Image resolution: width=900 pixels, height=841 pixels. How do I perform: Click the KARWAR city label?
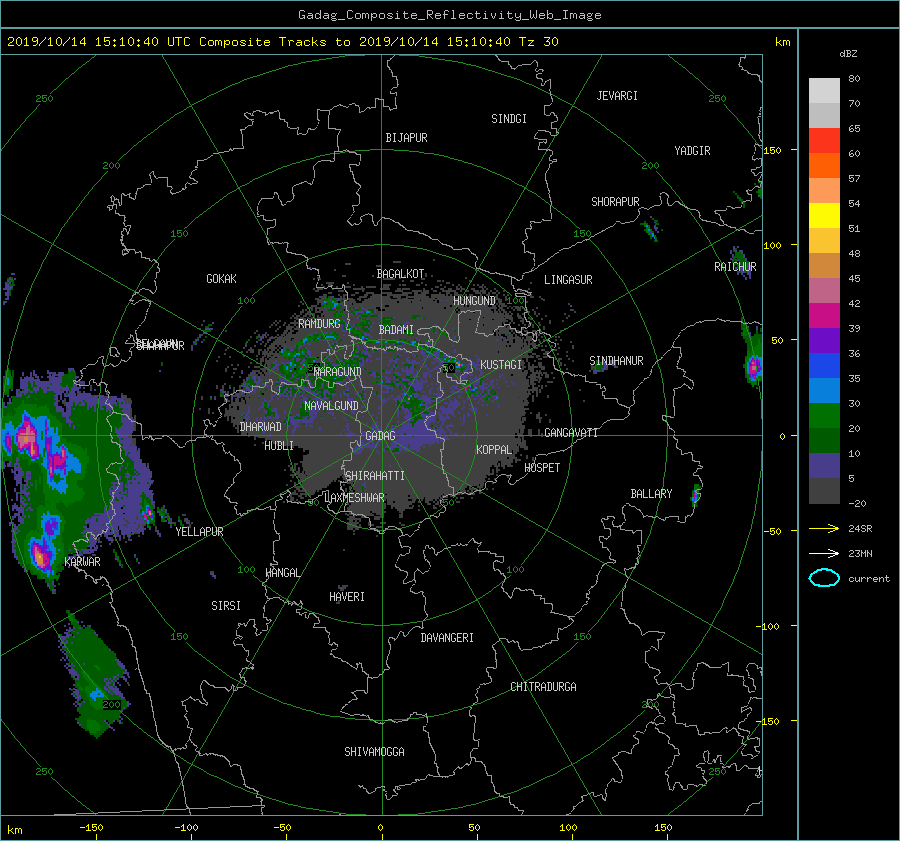(x=83, y=561)
